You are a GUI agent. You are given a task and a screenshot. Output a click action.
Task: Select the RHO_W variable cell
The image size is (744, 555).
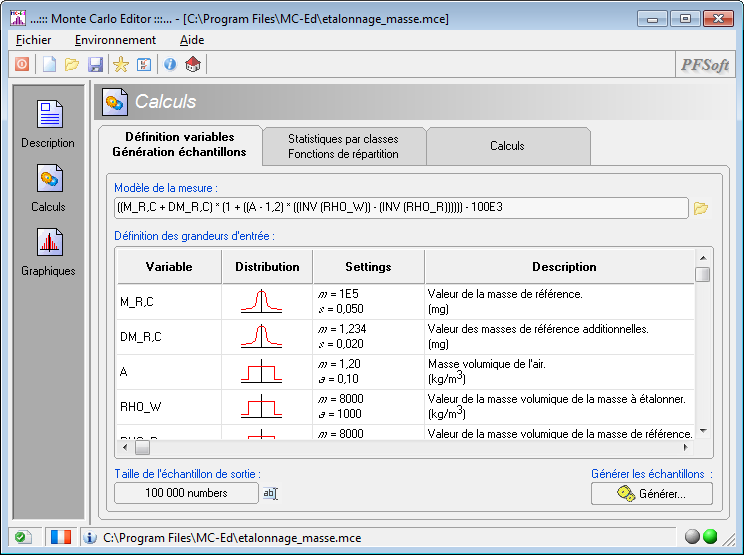tap(169, 407)
